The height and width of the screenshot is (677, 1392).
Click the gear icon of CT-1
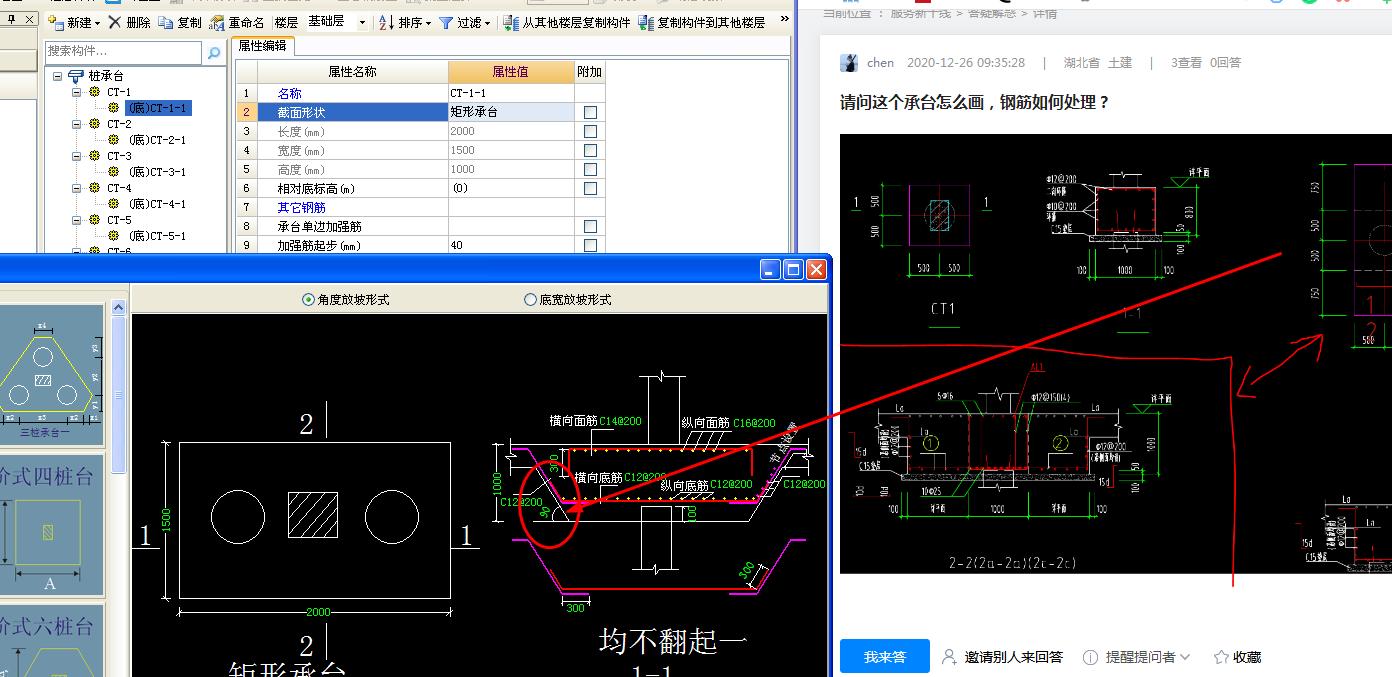pyautogui.click(x=95, y=92)
